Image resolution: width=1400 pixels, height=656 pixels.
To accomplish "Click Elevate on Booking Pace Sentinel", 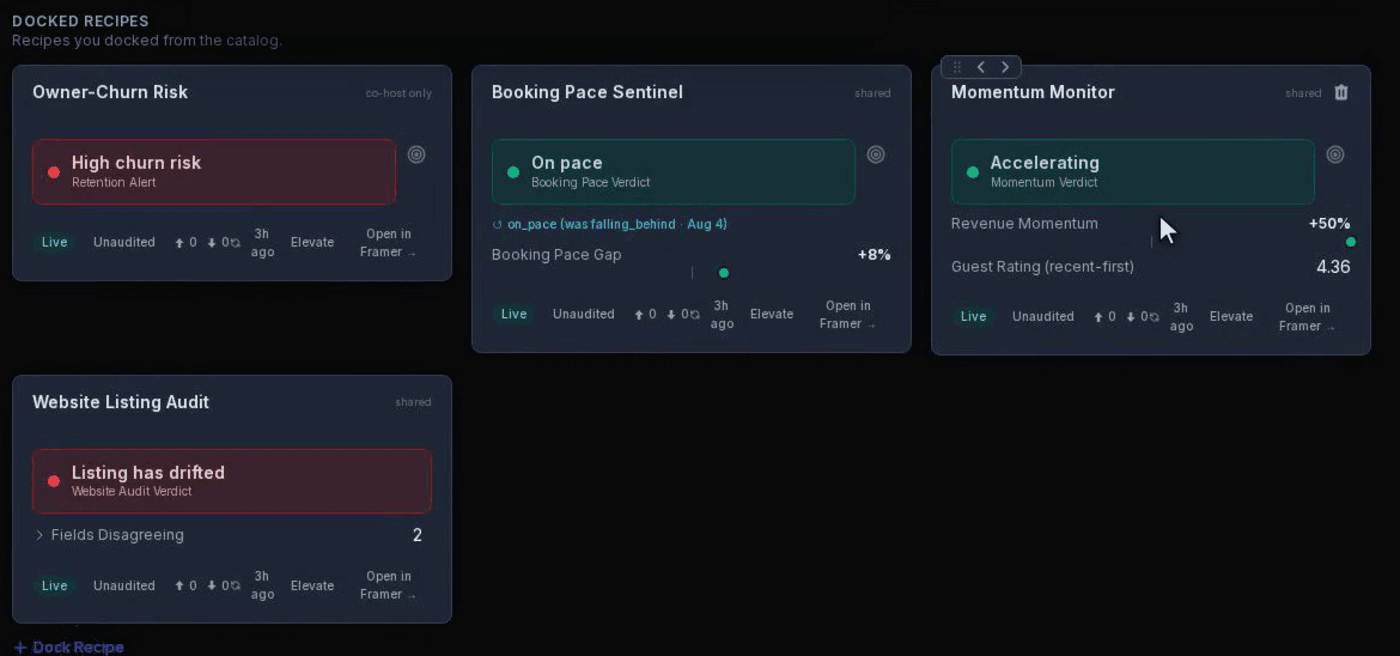I will pos(772,314).
